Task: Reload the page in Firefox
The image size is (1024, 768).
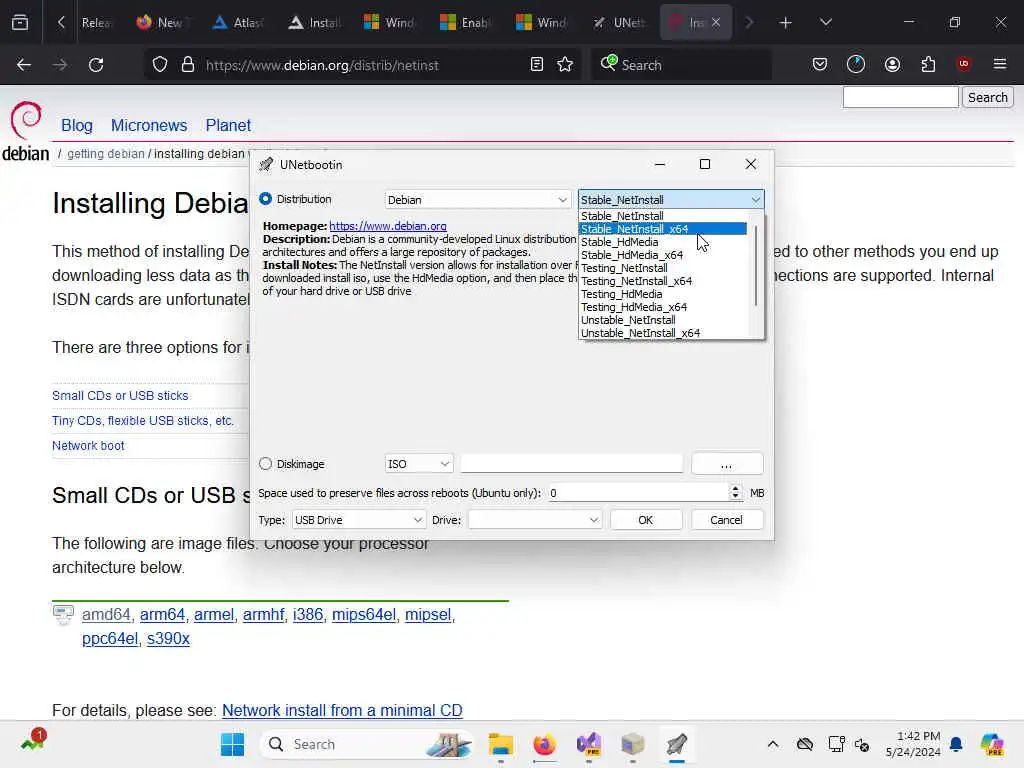Action: [x=96, y=65]
